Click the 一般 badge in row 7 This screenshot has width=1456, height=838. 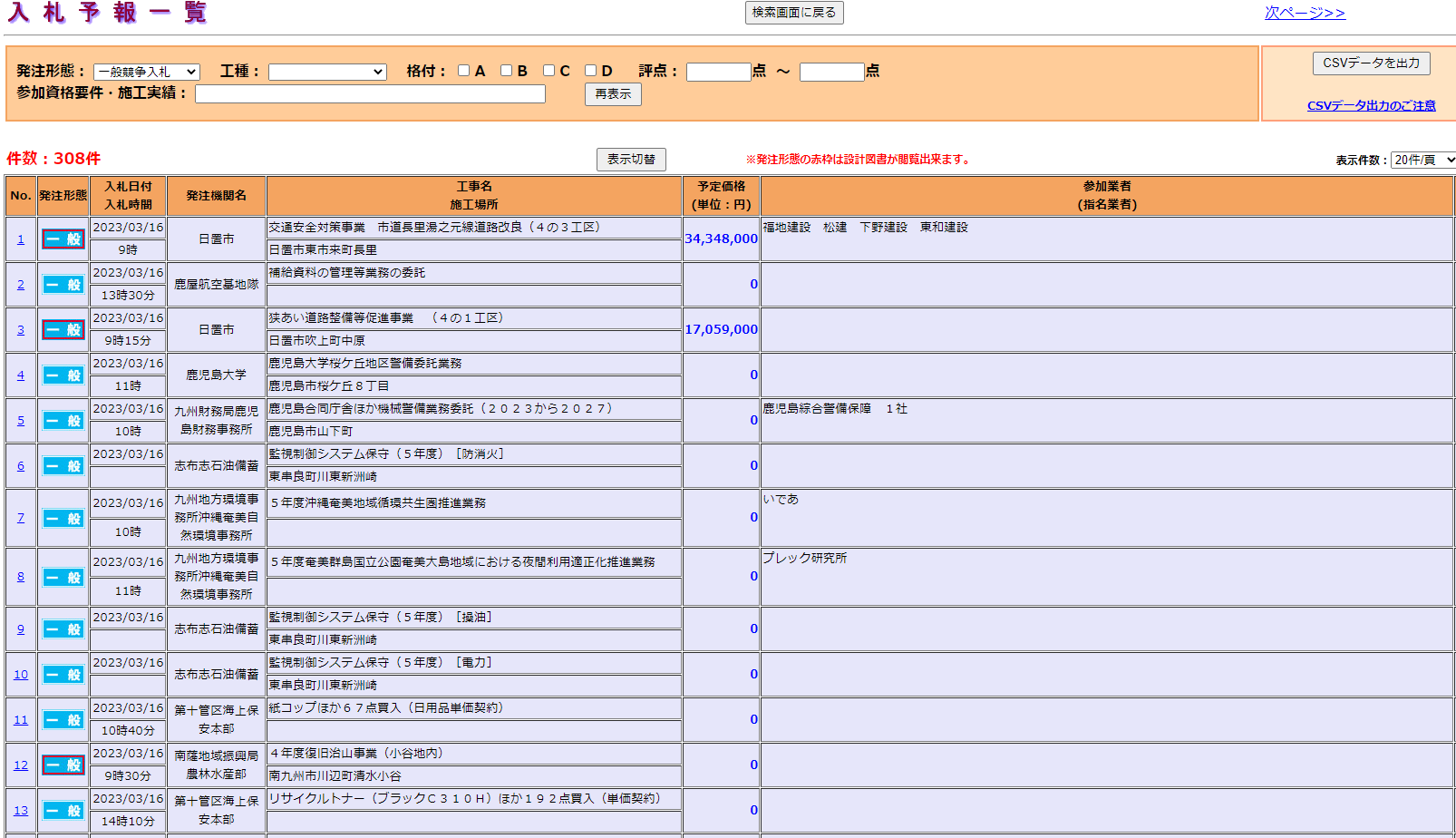[x=63, y=519]
